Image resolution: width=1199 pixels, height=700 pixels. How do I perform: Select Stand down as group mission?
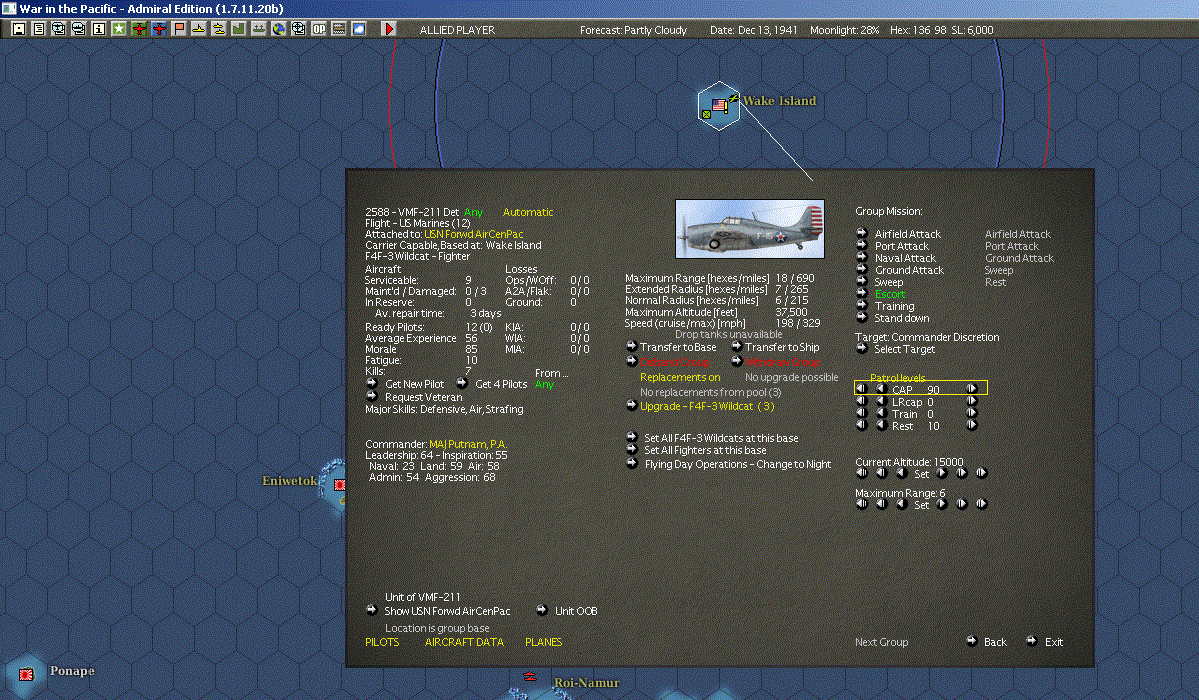(902, 318)
